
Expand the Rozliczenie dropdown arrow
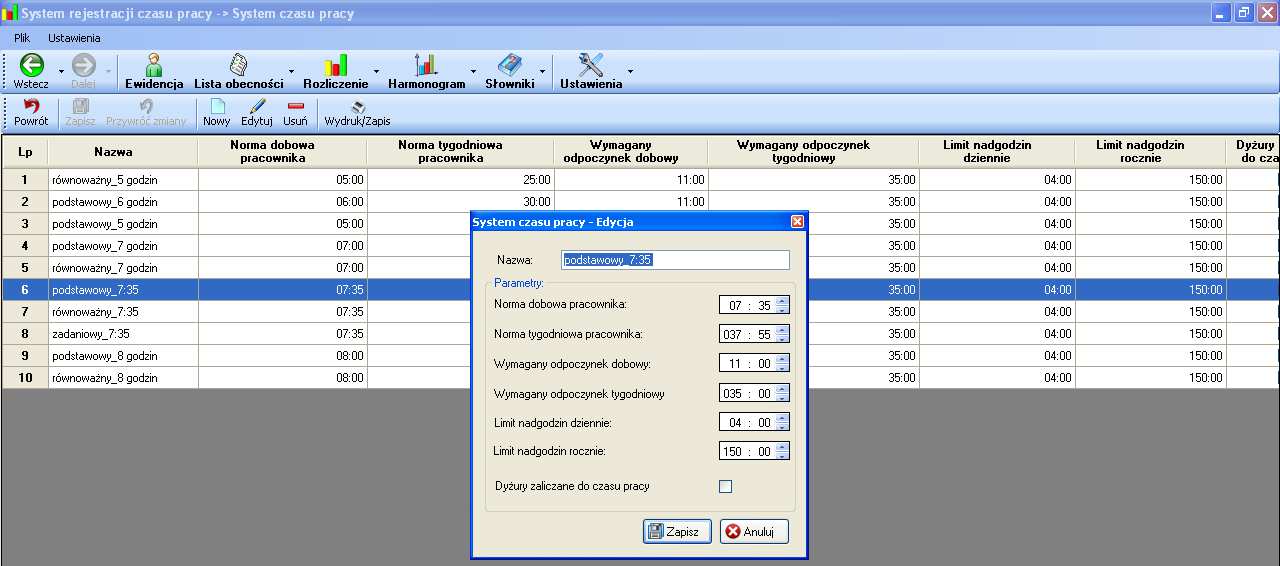coord(376,72)
